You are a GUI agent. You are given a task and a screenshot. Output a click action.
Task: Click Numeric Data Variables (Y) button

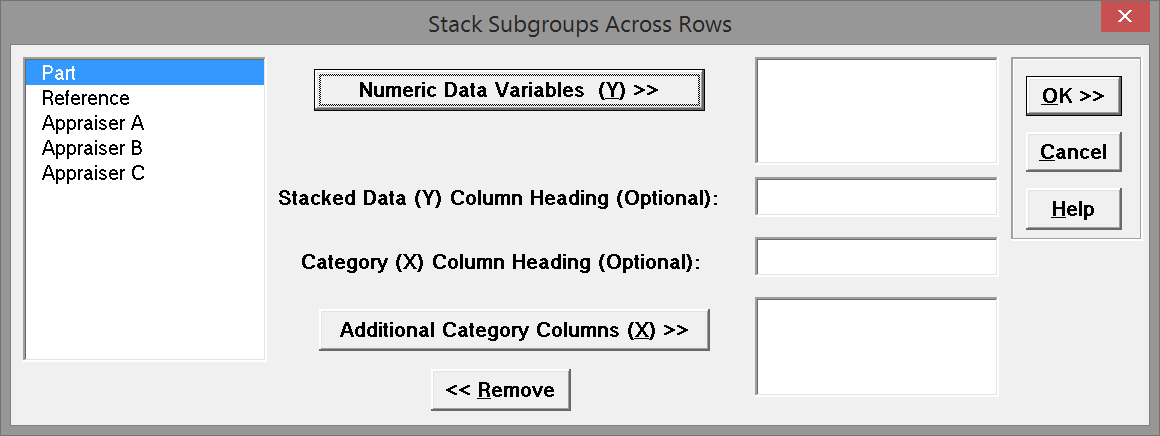509,89
